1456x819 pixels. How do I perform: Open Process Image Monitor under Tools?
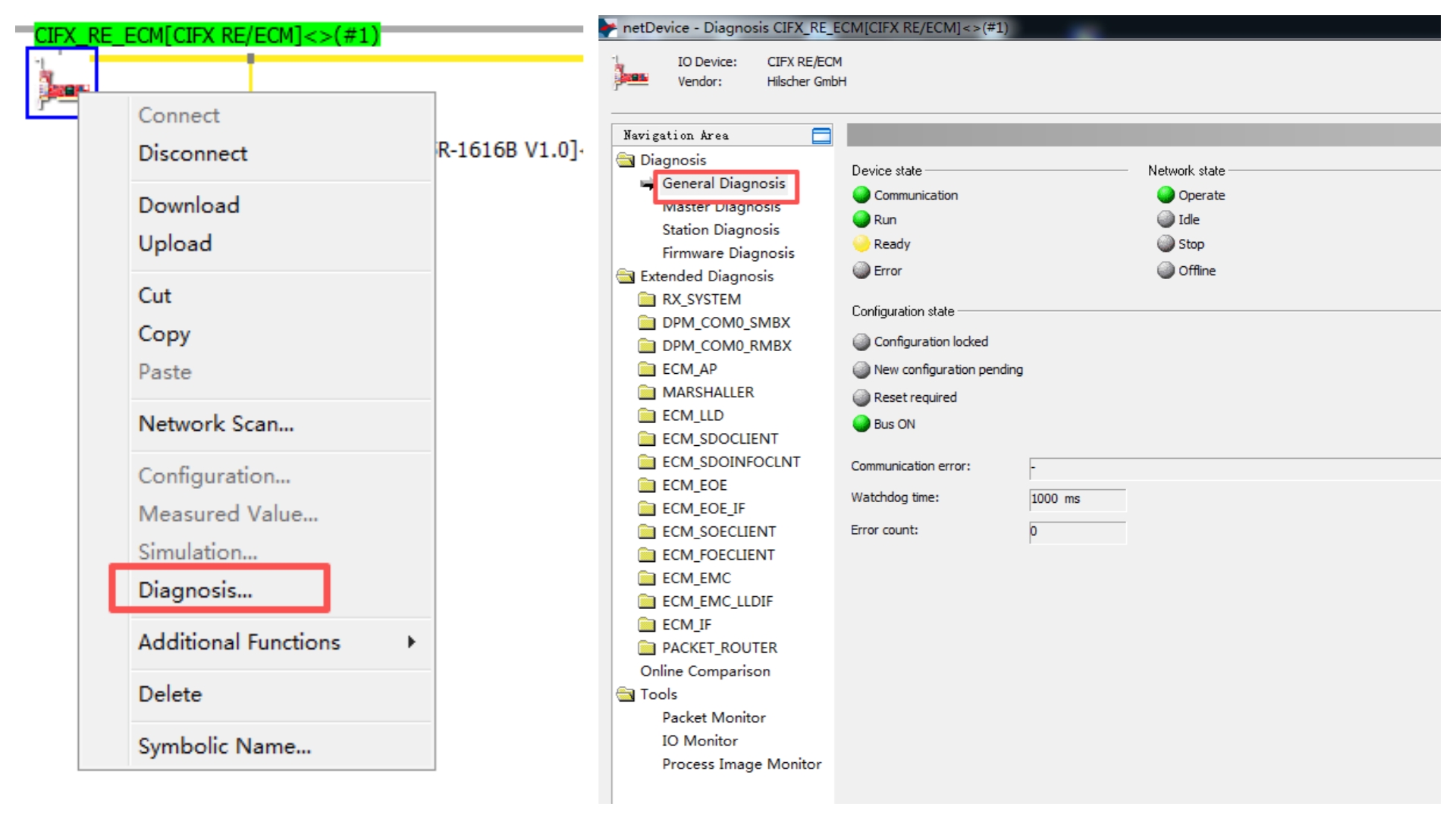click(742, 764)
